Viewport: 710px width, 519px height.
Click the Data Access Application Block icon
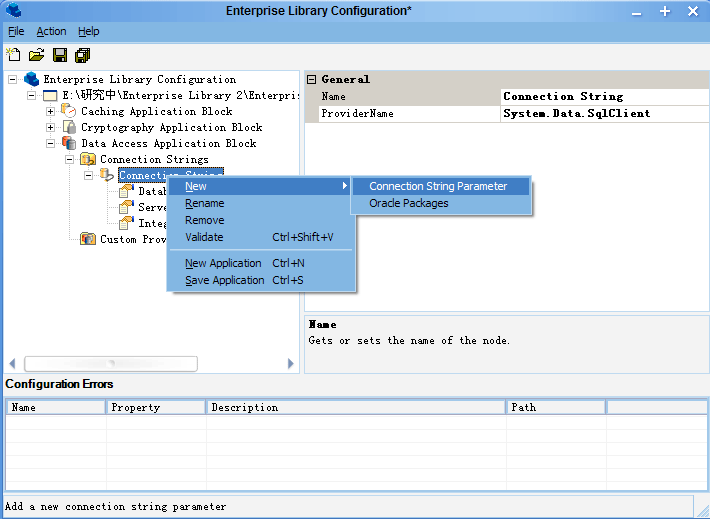pyautogui.click(x=69, y=143)
